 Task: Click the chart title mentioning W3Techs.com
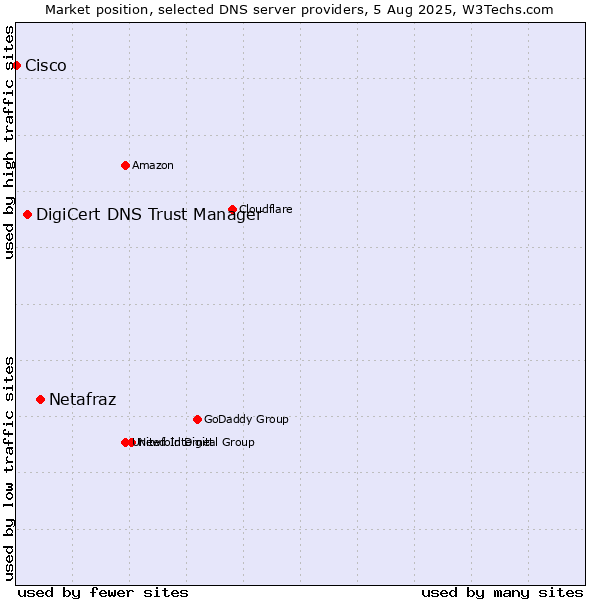299,10
